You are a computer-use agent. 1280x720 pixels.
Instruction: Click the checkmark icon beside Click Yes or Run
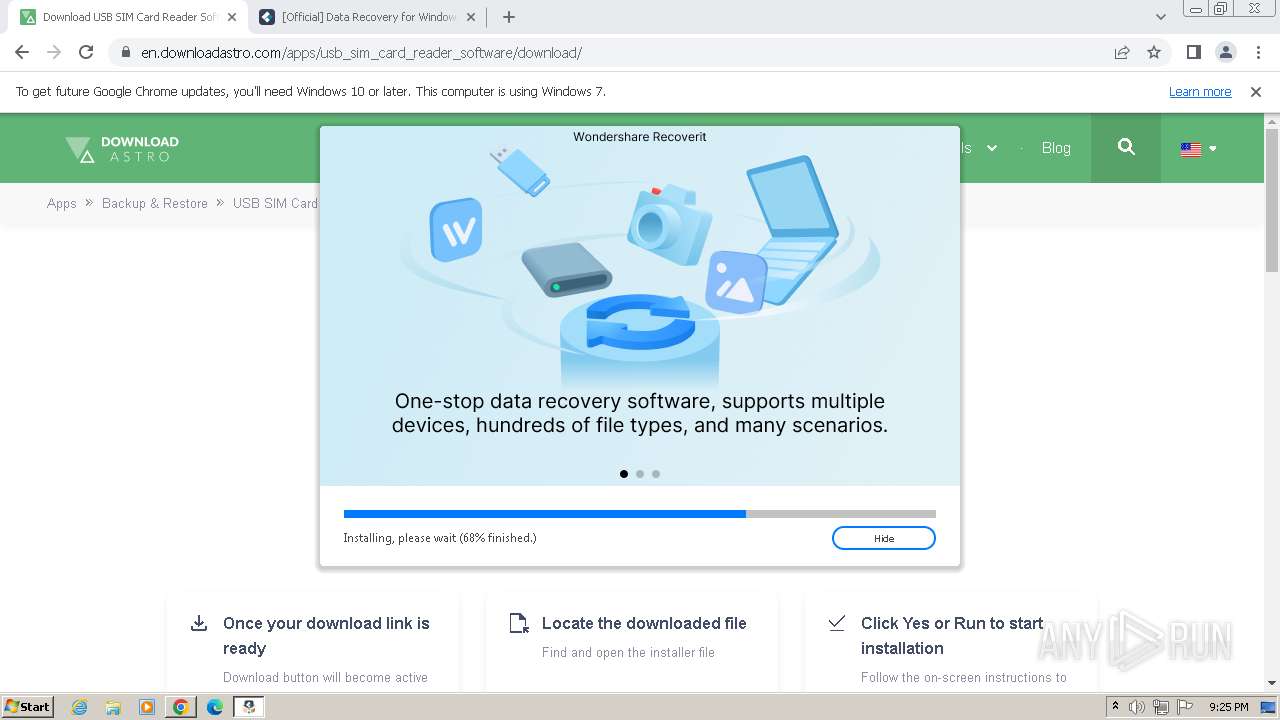(837, 622)
